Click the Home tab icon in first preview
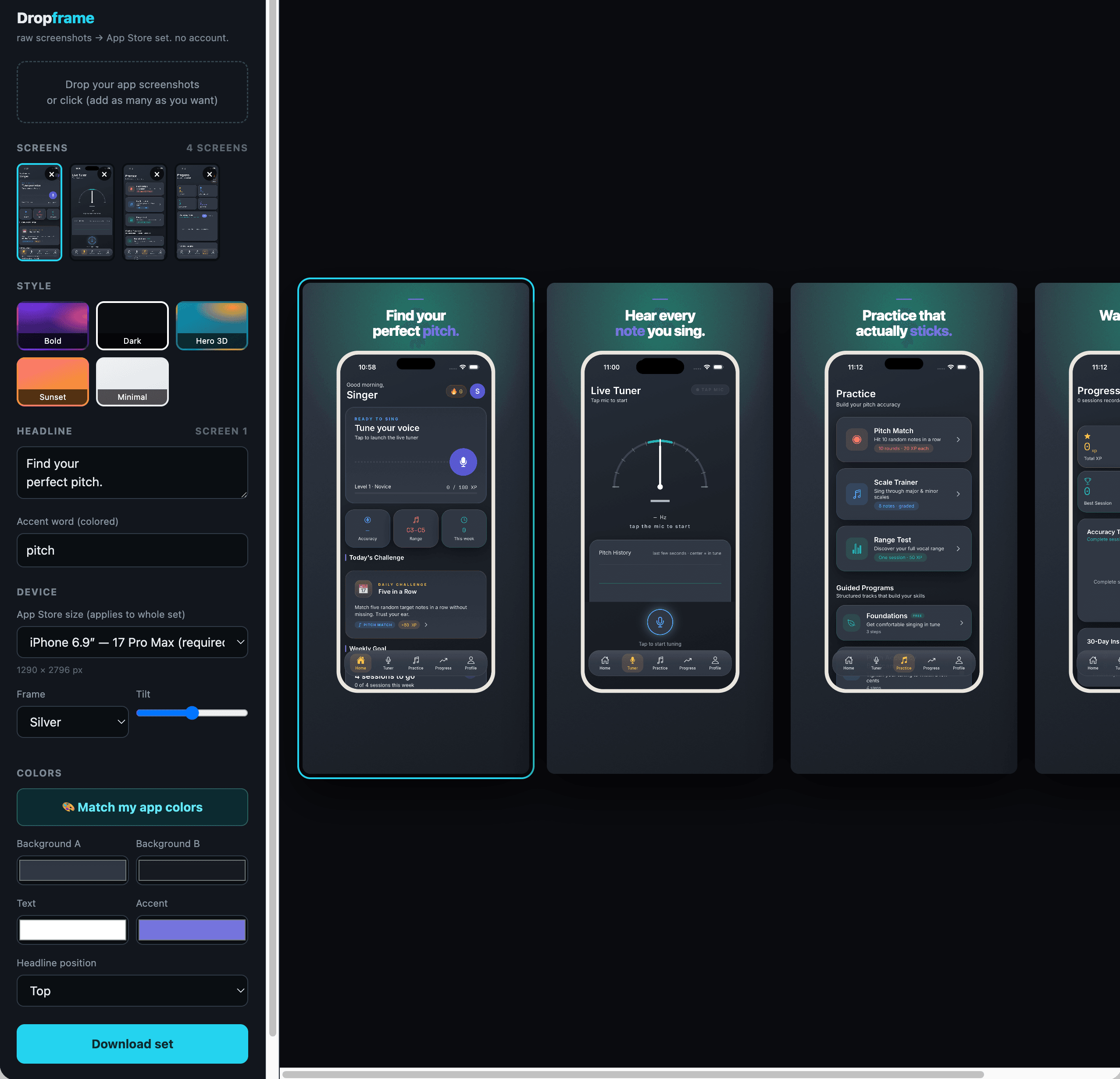The image size is (1120, 1079). click(360, 660)
